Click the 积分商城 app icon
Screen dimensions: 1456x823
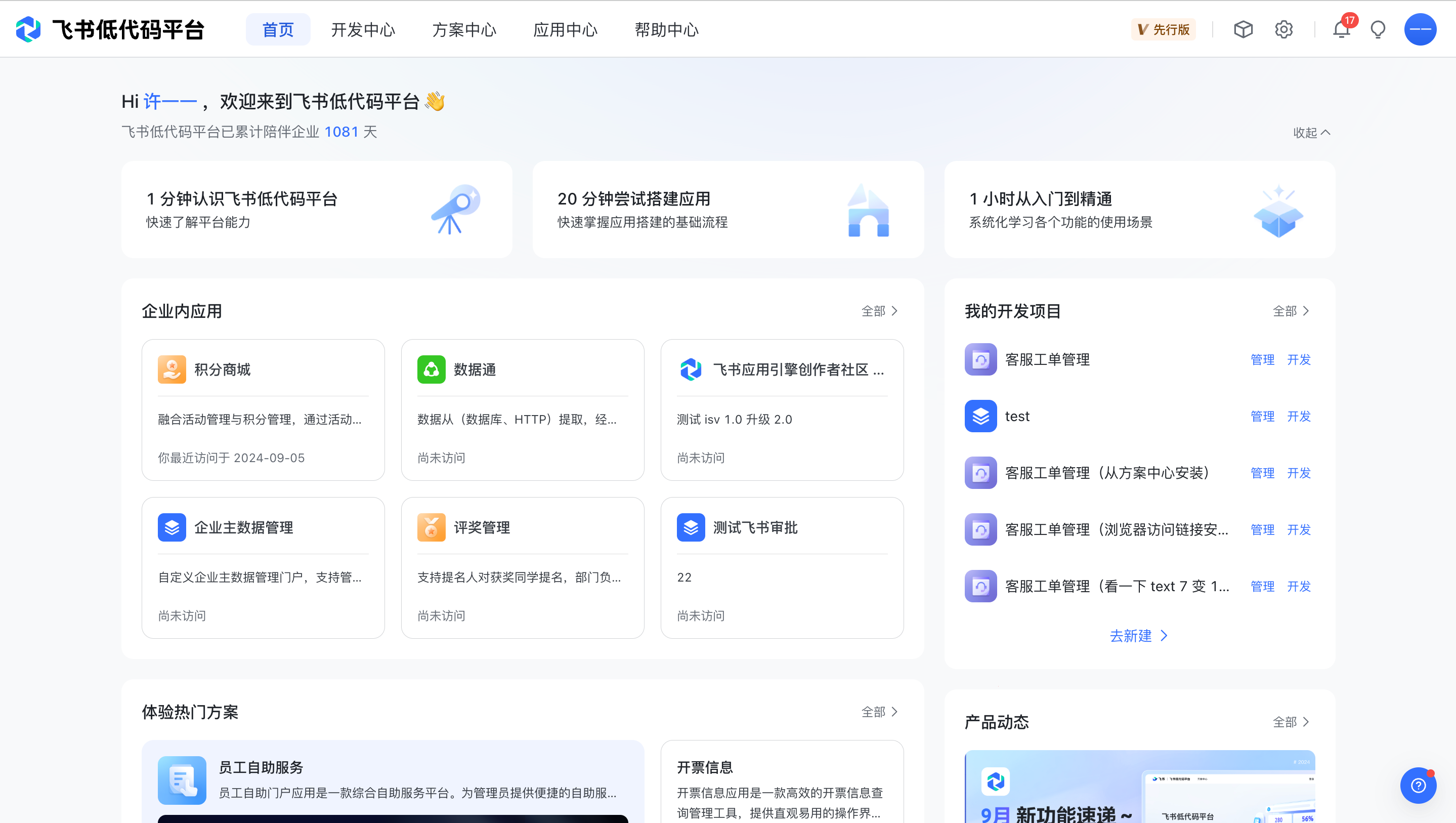pyautogui.click(x=172, y=369)
